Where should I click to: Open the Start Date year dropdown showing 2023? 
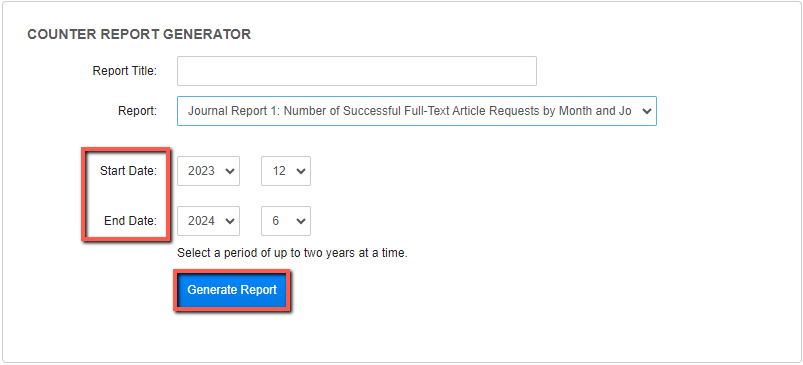tap(208, 171)
